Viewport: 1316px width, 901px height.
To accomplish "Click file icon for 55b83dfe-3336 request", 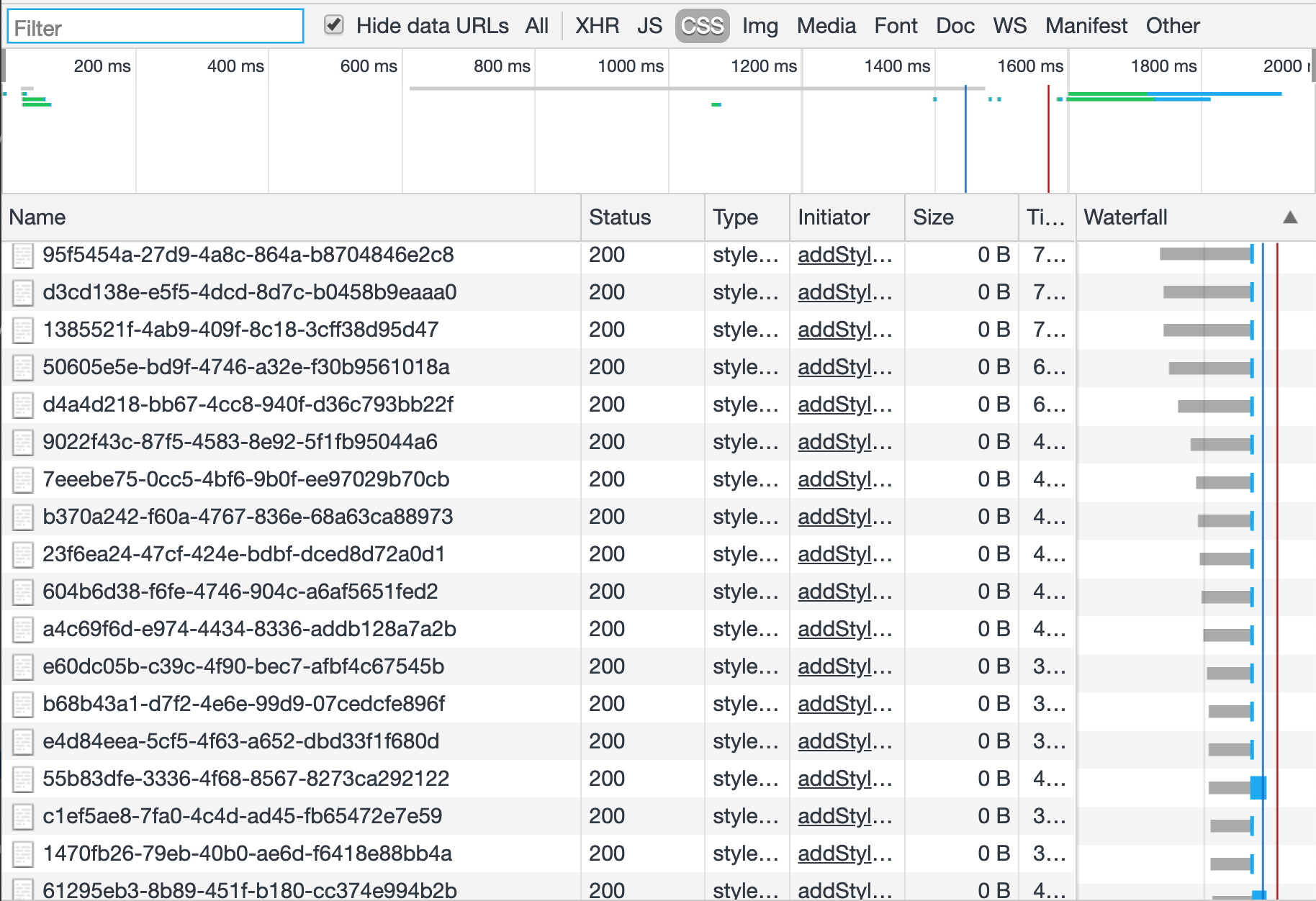I will [x=23, y=779].
